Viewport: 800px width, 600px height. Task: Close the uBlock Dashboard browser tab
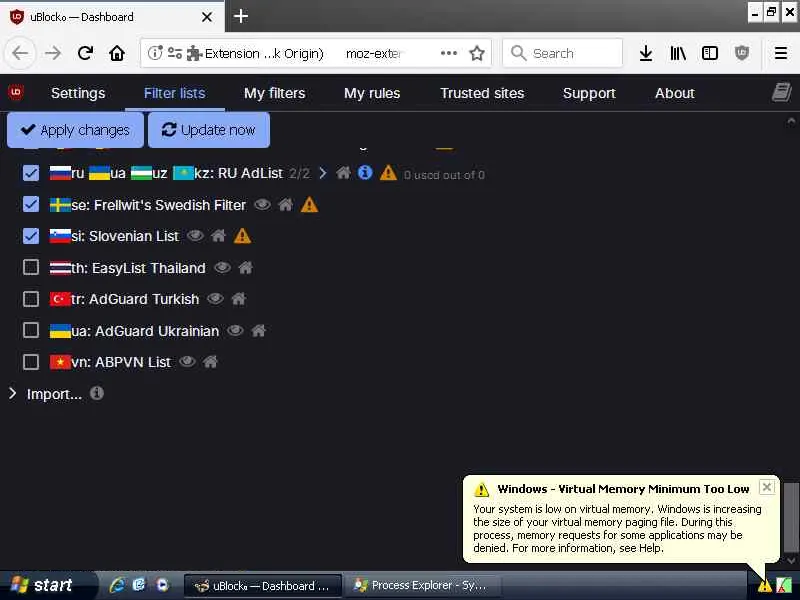pos(207,17)
